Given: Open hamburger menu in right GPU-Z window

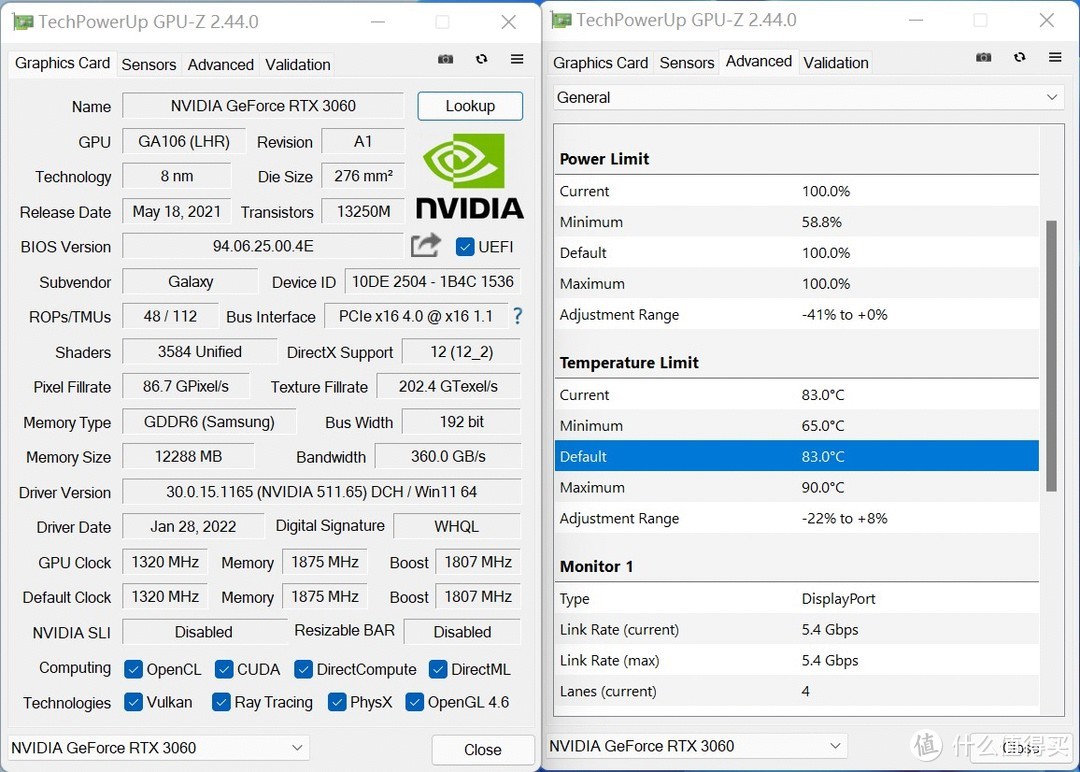Looking at the screenshot, I should coord(1055,57).
